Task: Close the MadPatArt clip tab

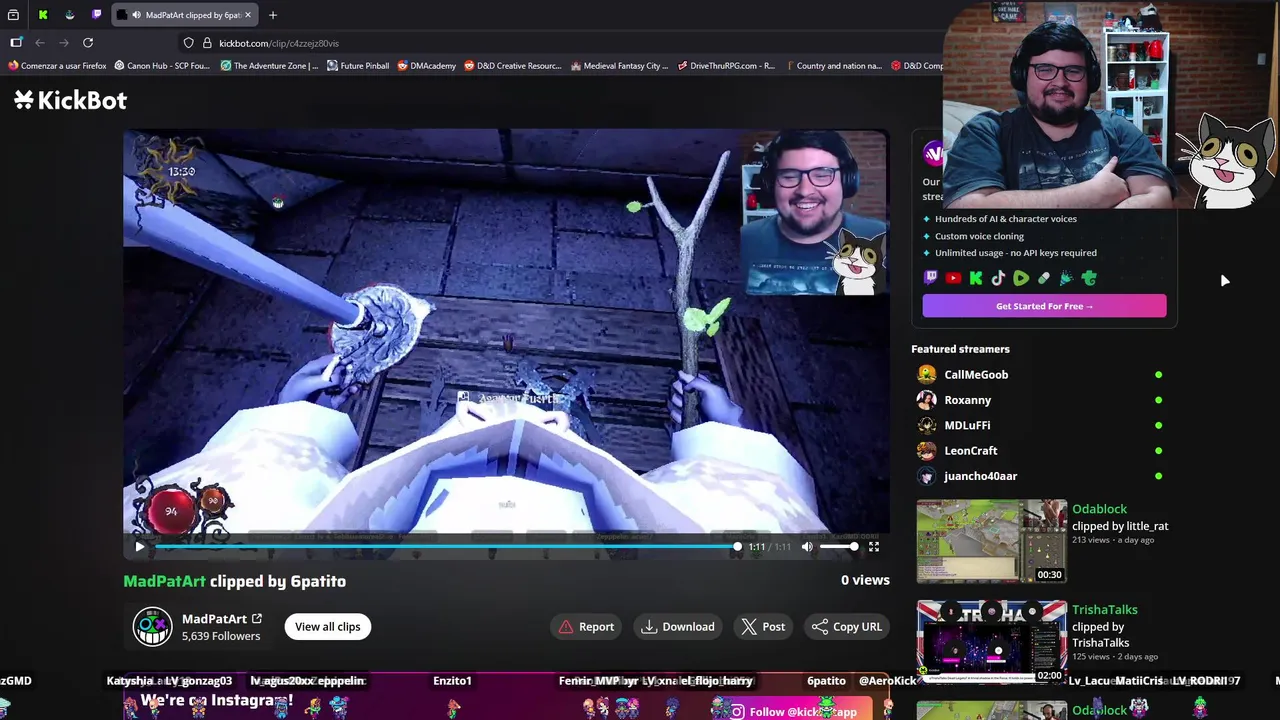Action: click(248, 15)
